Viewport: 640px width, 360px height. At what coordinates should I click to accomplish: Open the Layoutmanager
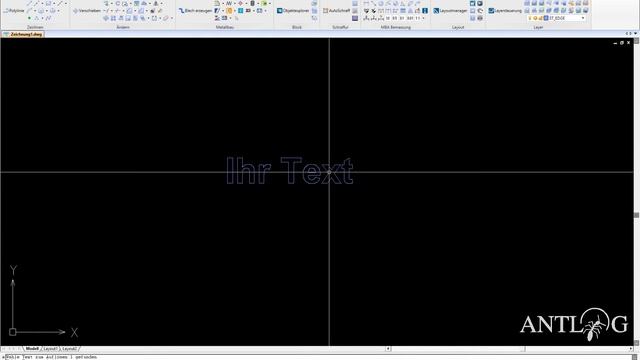(x=450, y=11)
